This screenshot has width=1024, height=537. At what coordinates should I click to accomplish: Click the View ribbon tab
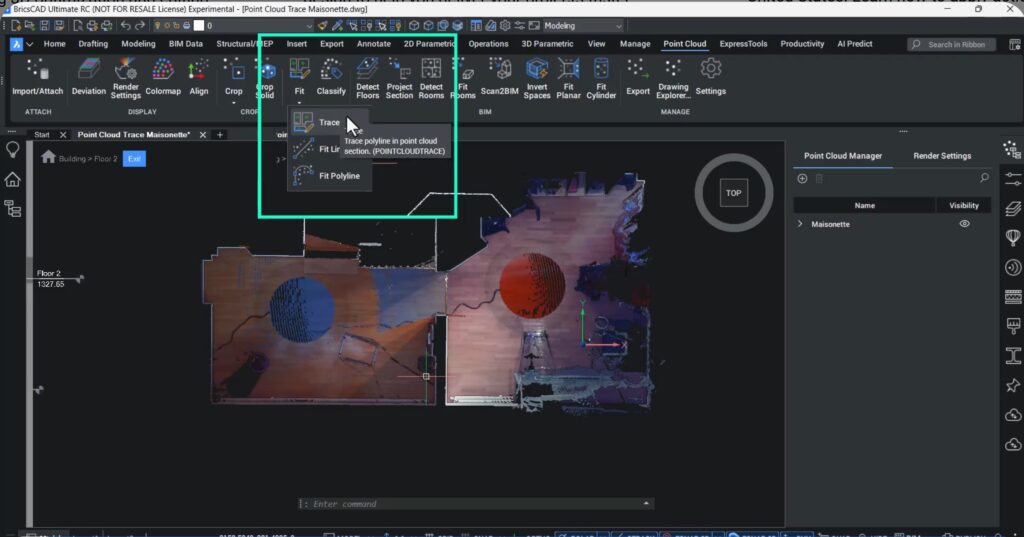point(596,44)
